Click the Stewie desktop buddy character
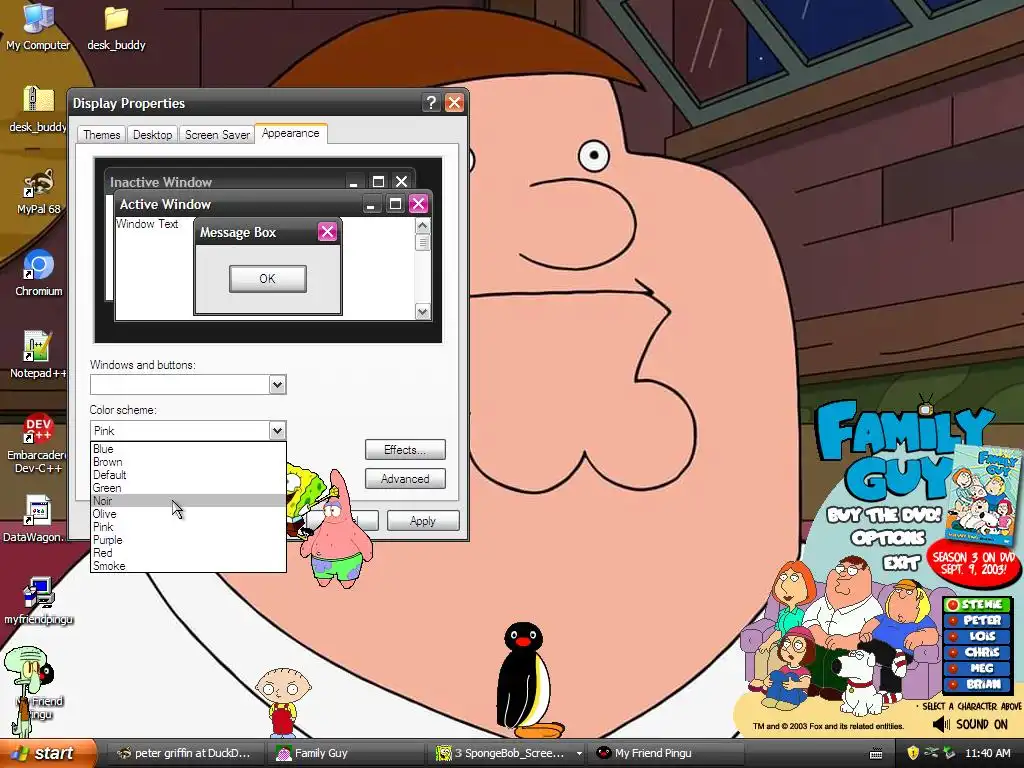The image size is (1024, 768). click(x=282, y=702)
